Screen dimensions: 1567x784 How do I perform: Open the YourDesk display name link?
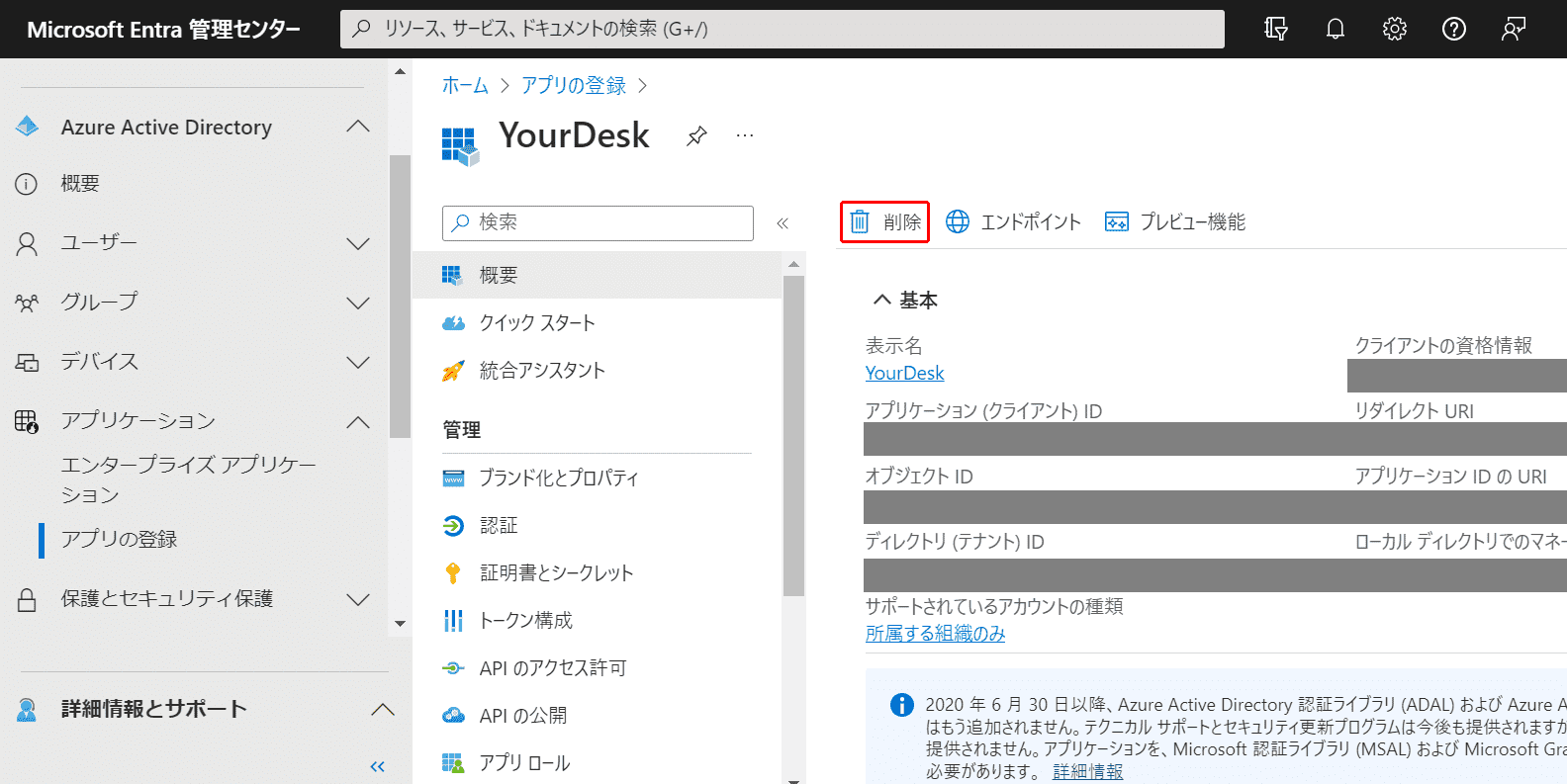(904, 373)
